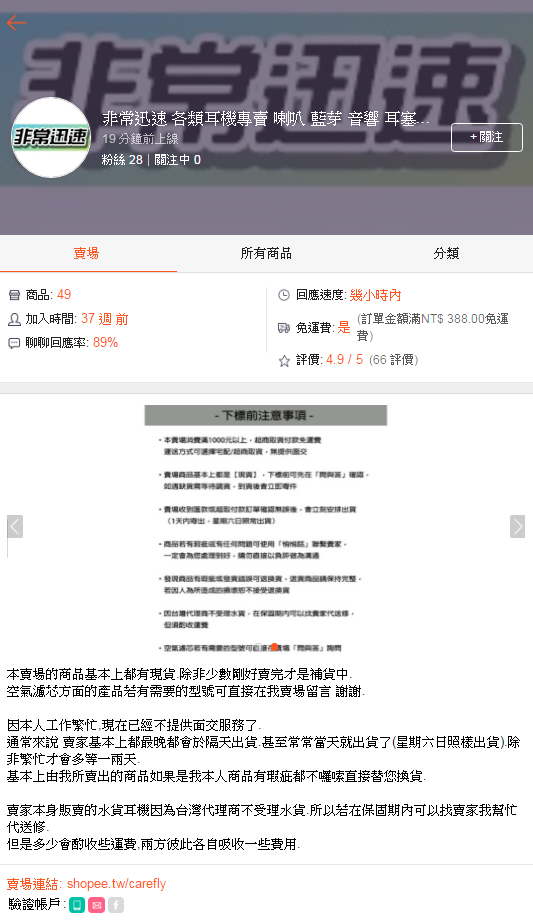Click the grey Facebook verification icon
The width and height of the screenshot is (533, 923).
116,905
